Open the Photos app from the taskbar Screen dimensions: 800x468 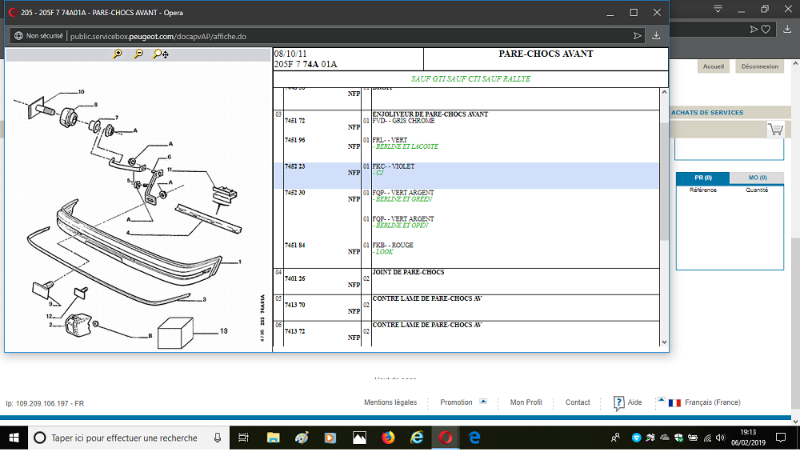pos(359,438)
